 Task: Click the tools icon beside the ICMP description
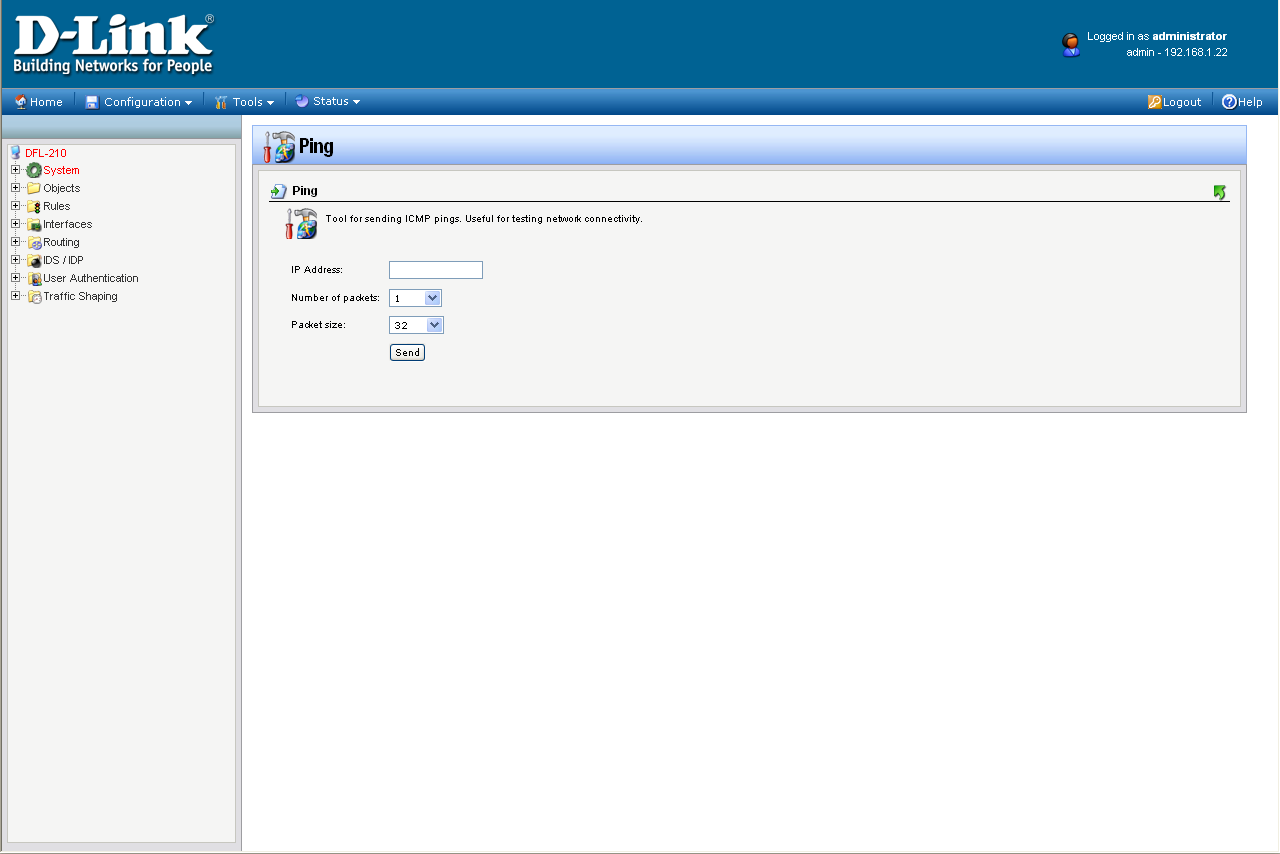click(301, 224)
